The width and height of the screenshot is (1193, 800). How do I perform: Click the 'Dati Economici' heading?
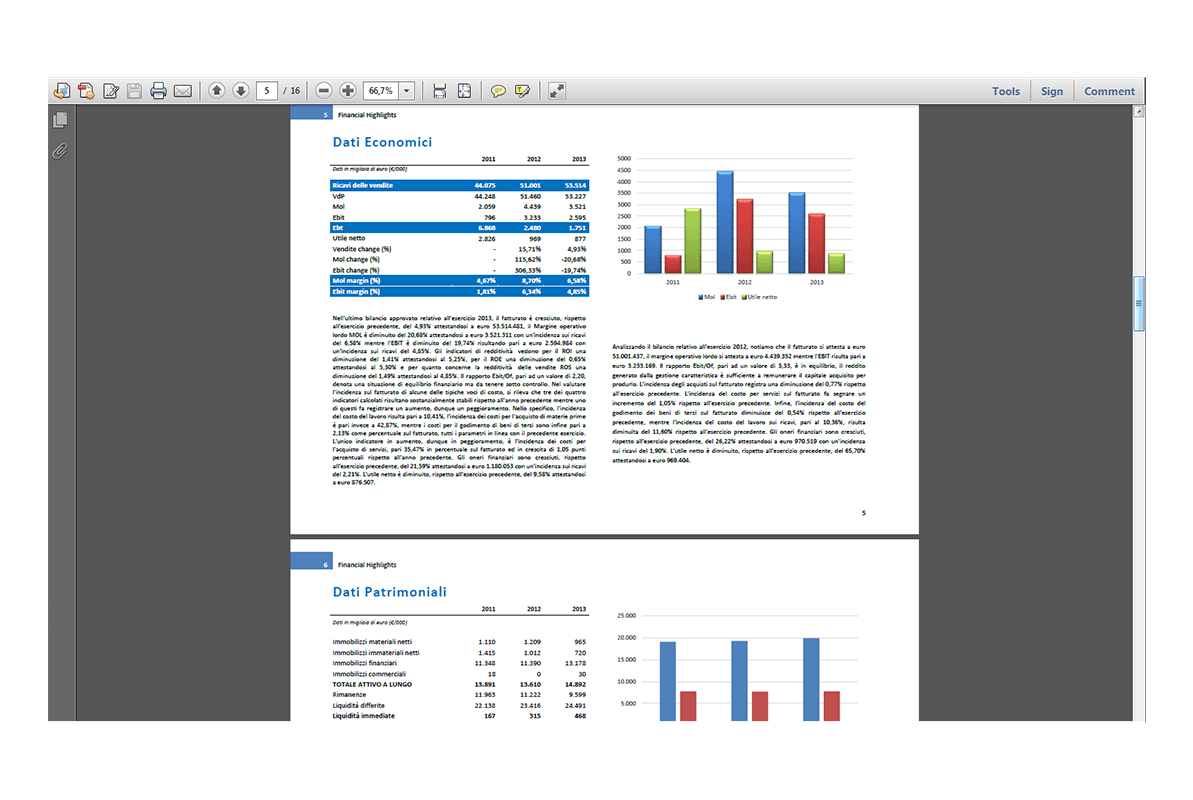click(382, 142)
